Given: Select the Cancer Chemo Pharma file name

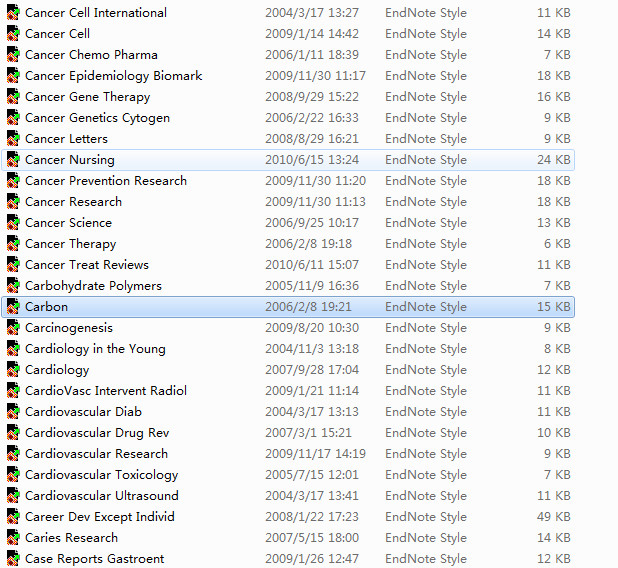Looking at the screenshot, I should click(x=91, y=54).
